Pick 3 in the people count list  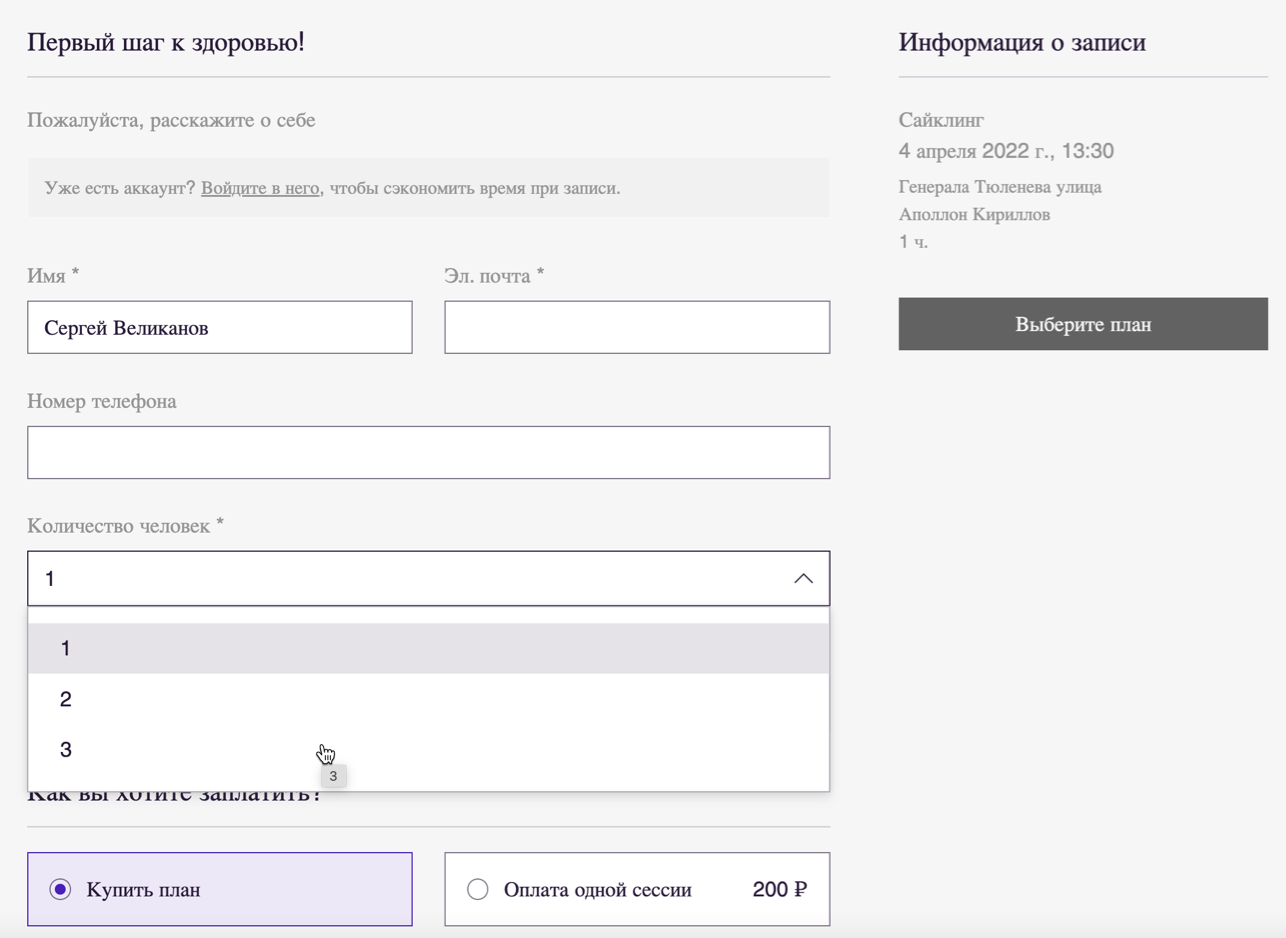[x=428, y=749]
